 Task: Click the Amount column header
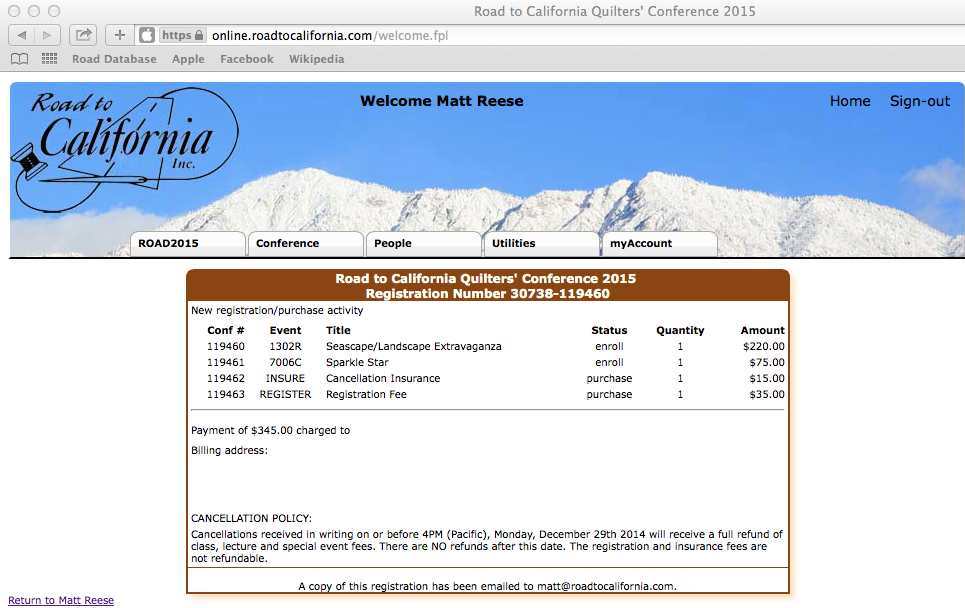point(763,330)
